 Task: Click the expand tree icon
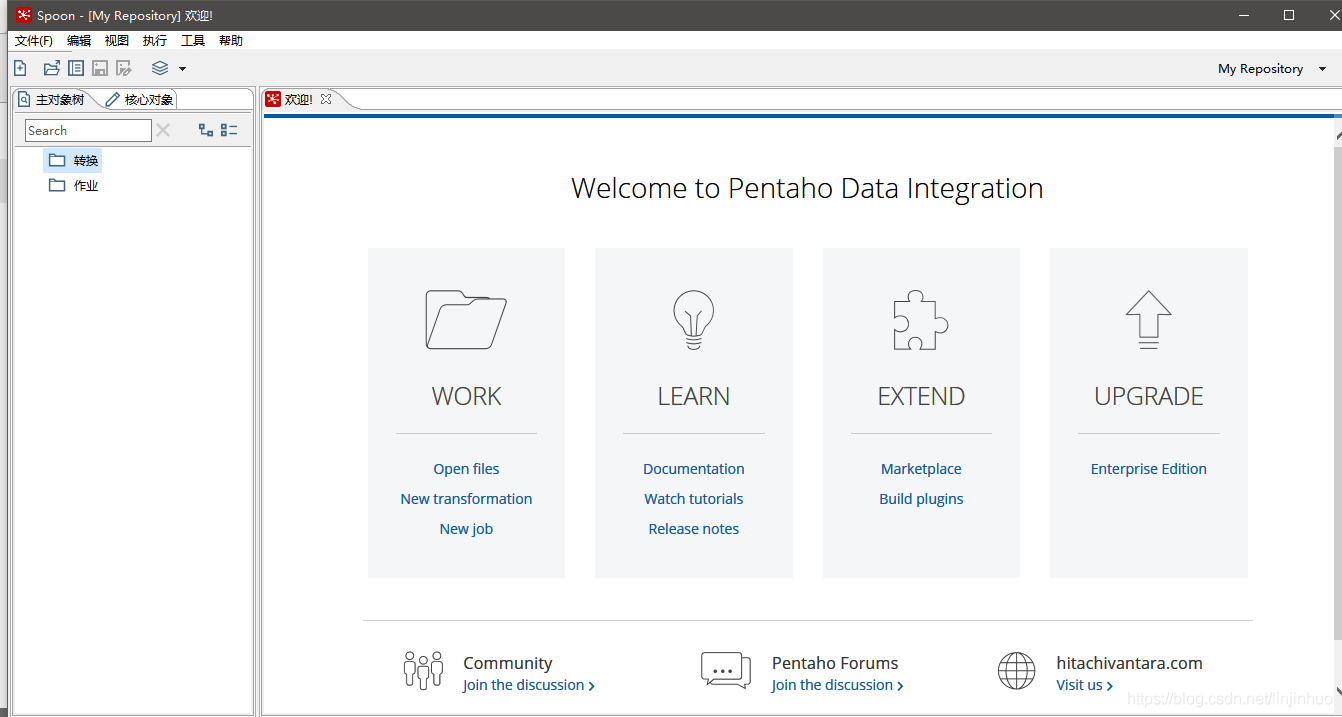coord(206,130)
